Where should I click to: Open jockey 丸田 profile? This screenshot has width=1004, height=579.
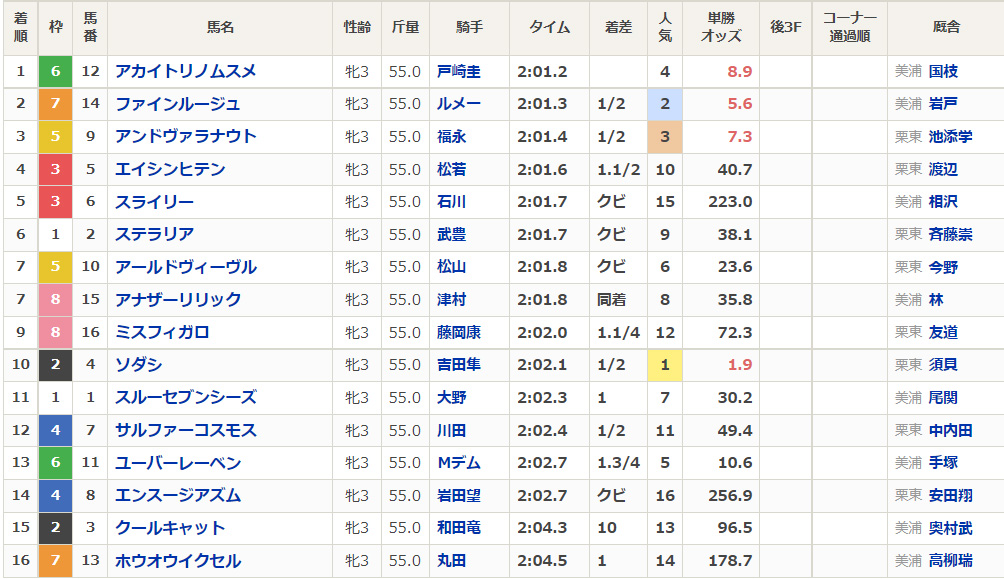(x=451, y=560)
